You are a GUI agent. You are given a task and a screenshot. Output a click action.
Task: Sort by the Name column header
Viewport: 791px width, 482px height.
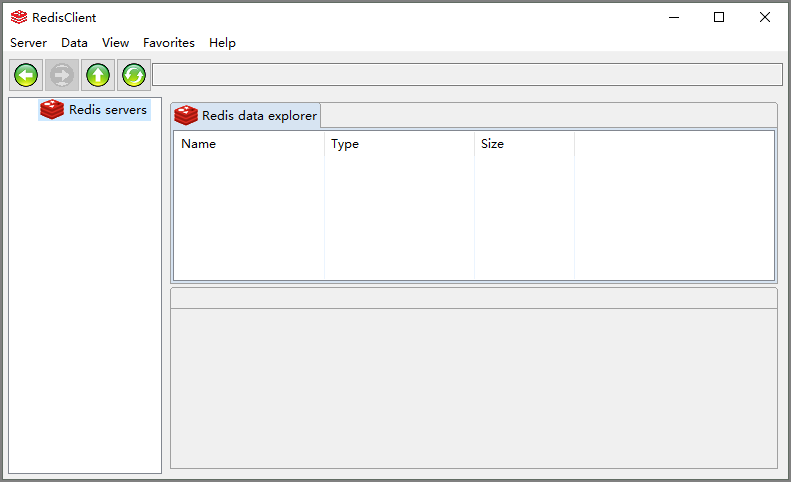tap(249, 144)
